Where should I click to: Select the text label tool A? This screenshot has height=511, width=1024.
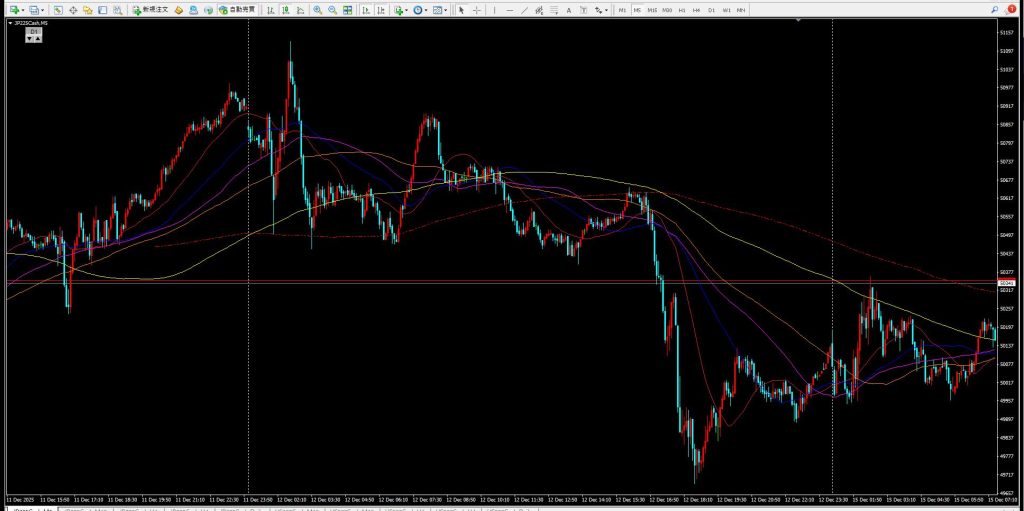[x=570, y=9]
